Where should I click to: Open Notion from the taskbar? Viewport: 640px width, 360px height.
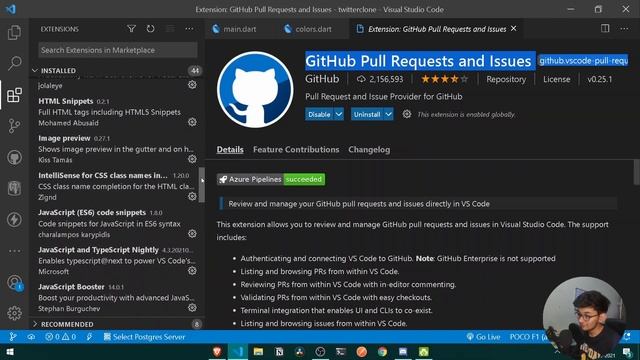click(x=279, y=351)
